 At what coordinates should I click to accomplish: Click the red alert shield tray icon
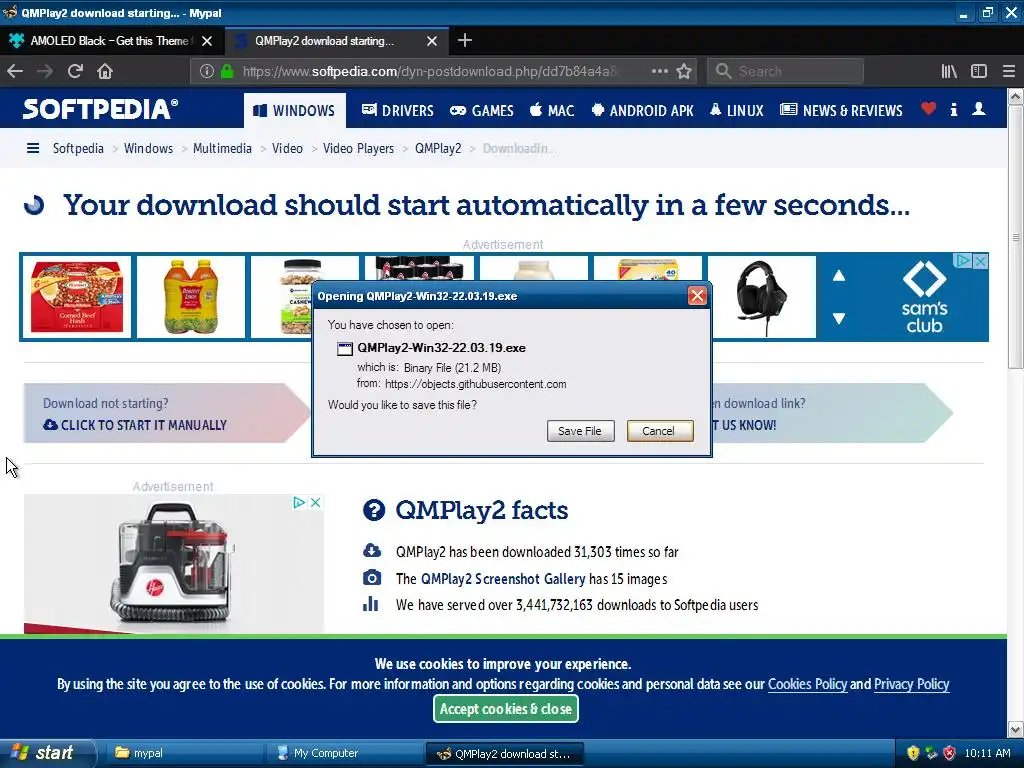pyautogui.click(x=949, y=753)
